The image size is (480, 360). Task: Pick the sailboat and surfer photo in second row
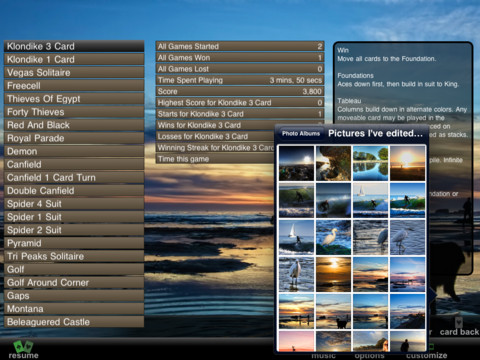point(370,200)
